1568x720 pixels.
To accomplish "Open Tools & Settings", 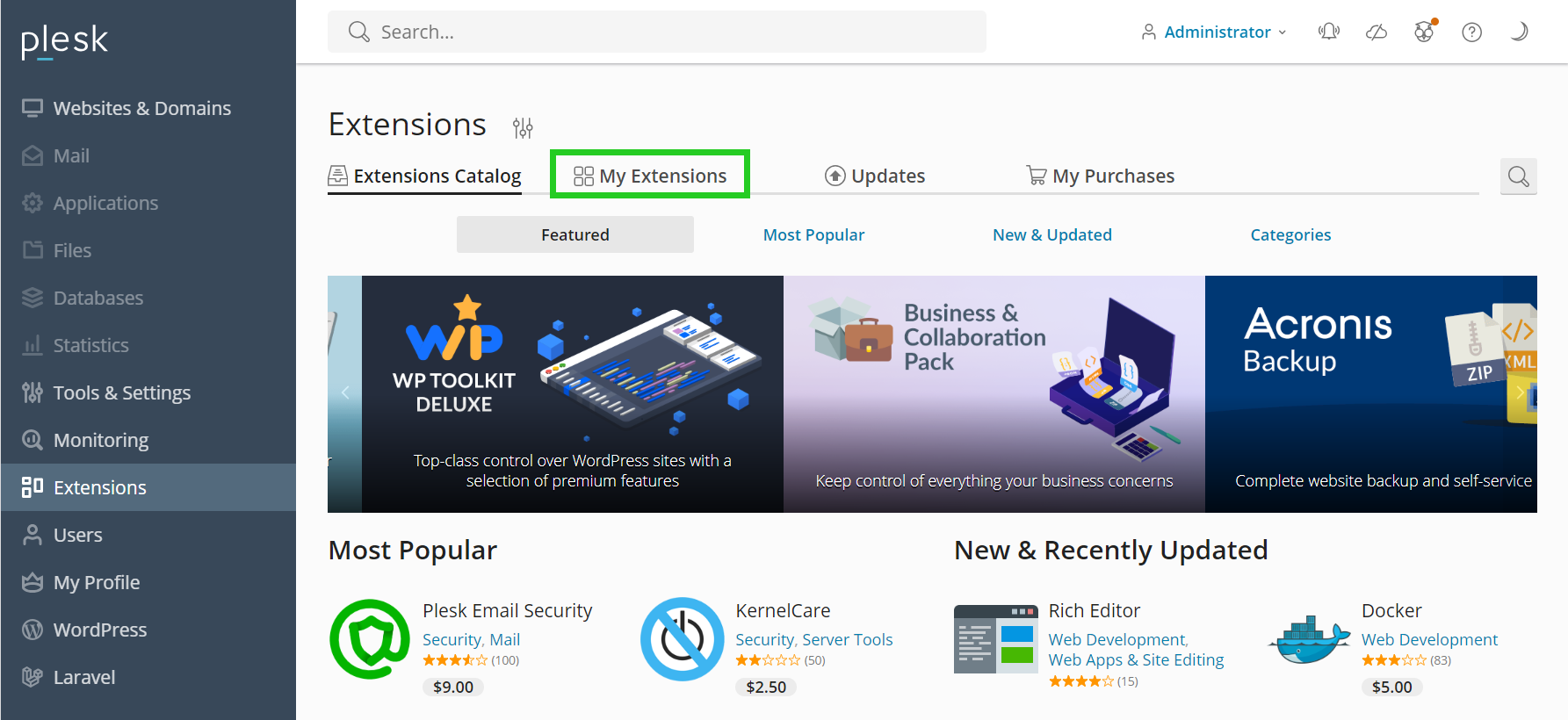I will pos(148,392).
